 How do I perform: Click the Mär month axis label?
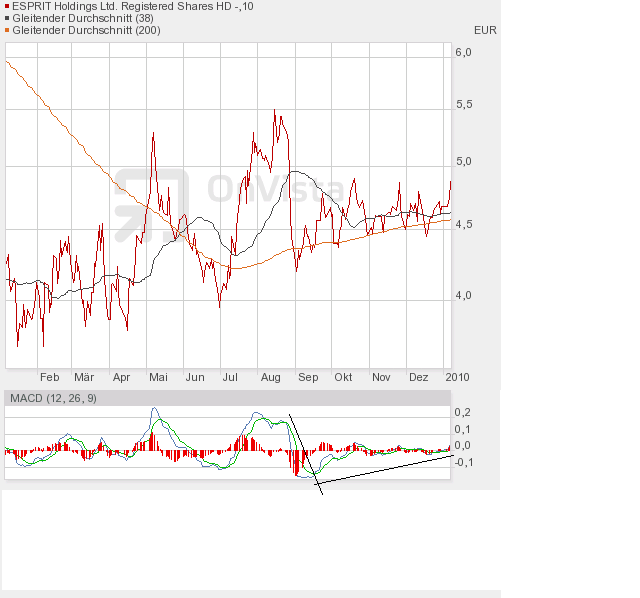(84, 377)
